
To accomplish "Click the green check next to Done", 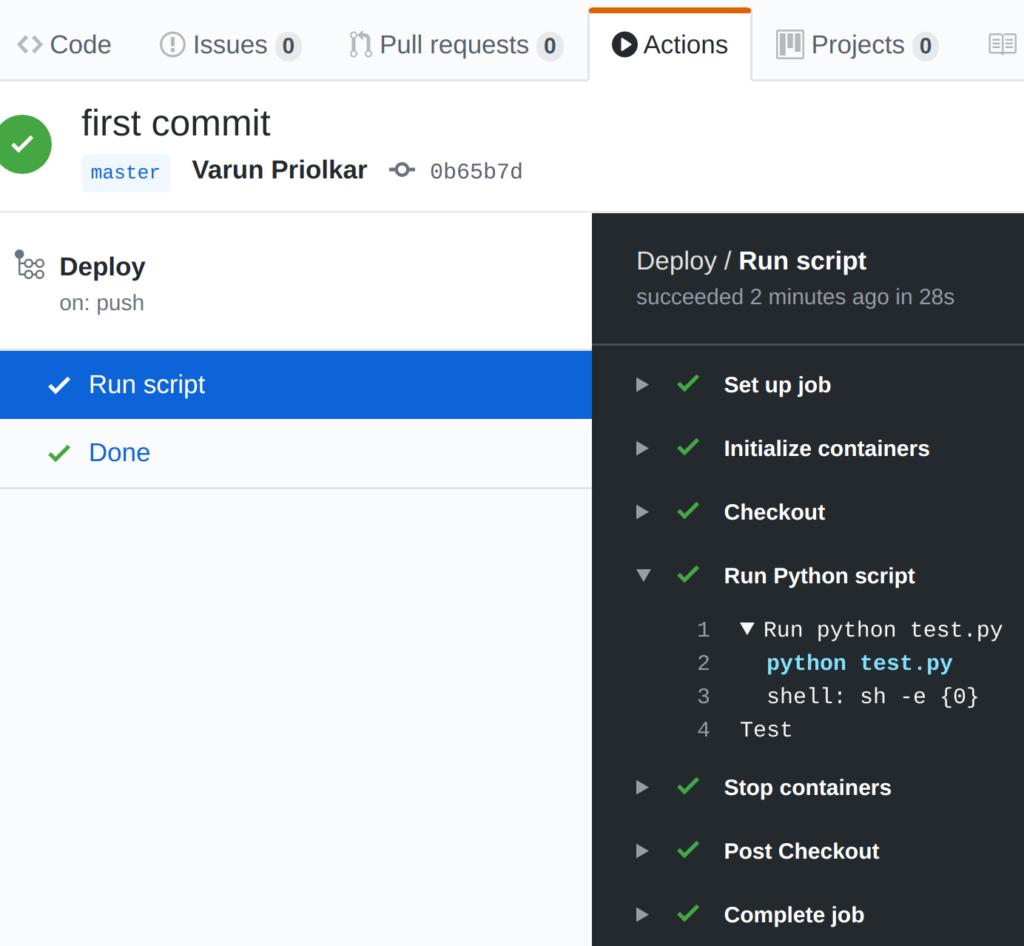I will tap(59, 452).
